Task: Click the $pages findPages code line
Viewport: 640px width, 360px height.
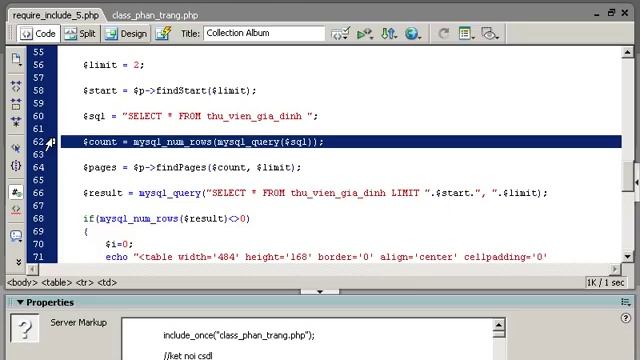Action: (x=192, y=167)
